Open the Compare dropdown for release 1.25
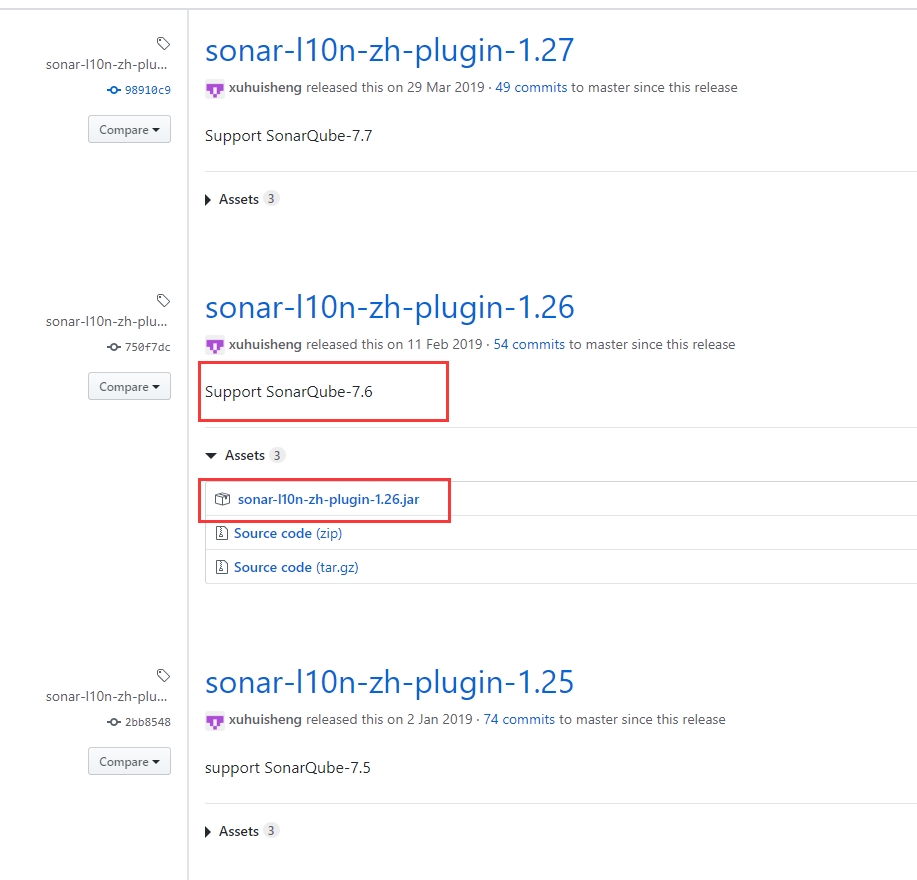This screenshot has width=917, height=880. point(129,761)
